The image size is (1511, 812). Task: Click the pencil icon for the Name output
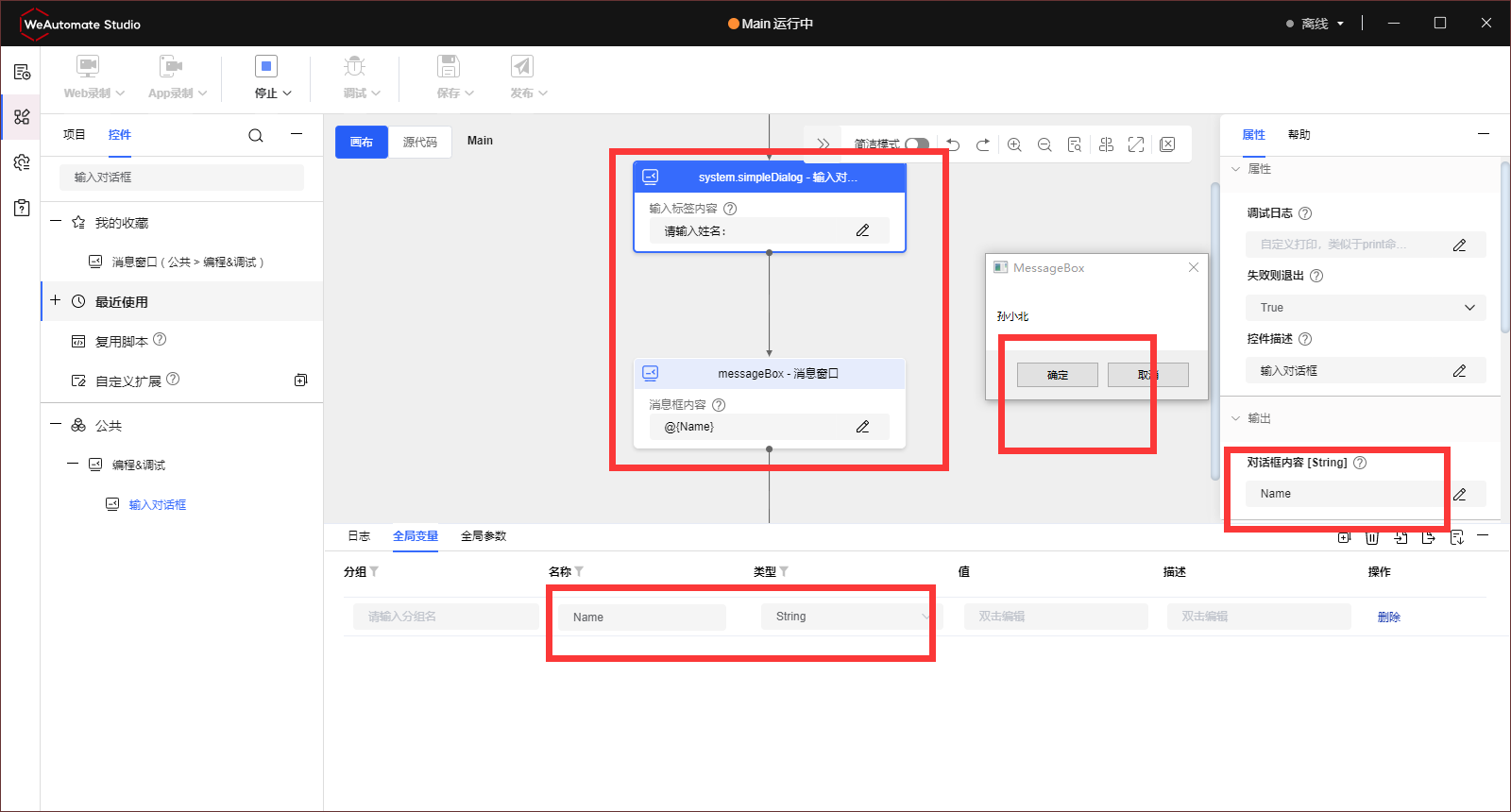1459,494
